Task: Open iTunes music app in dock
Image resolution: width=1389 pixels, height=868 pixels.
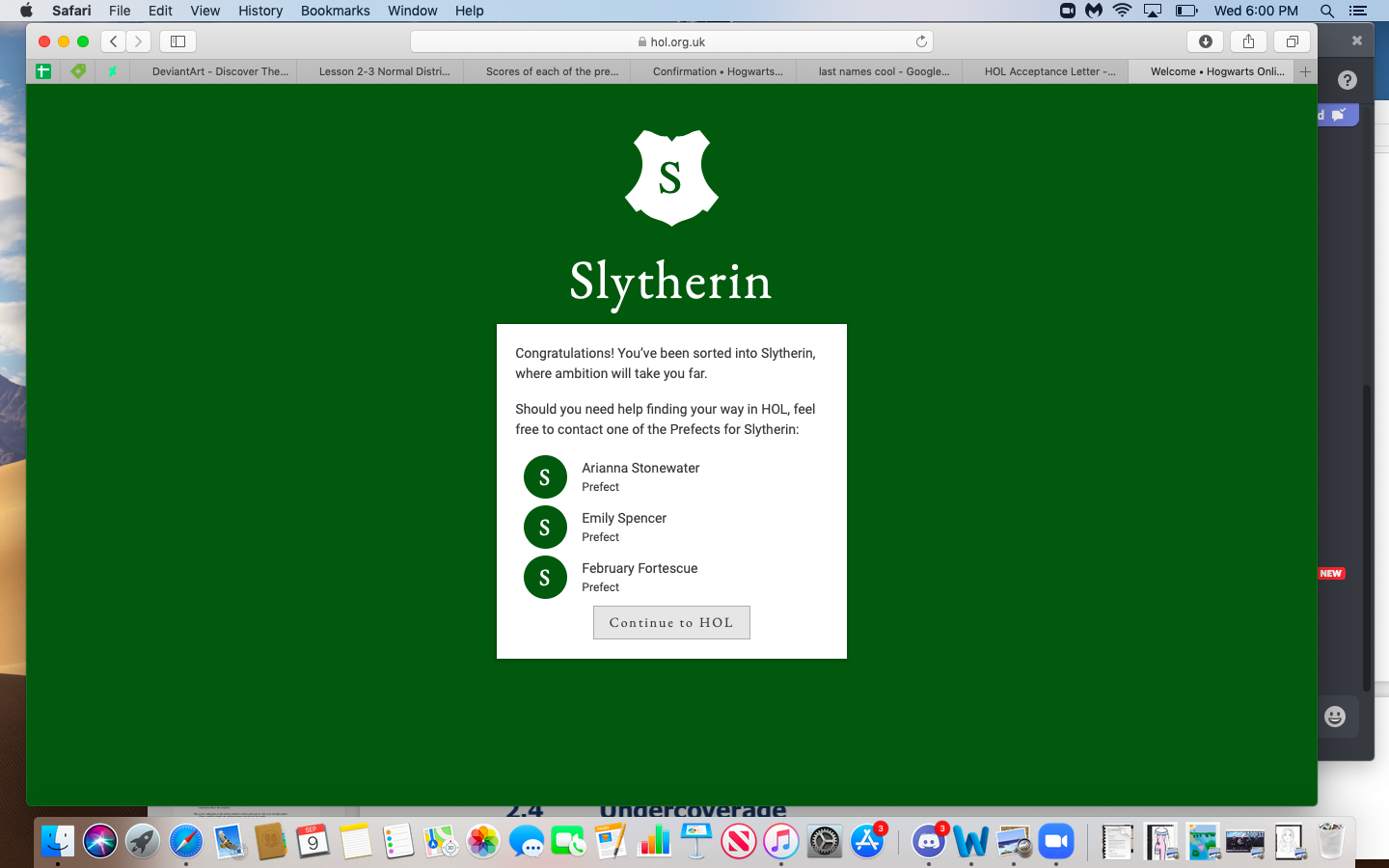Action: coord(781,841)
